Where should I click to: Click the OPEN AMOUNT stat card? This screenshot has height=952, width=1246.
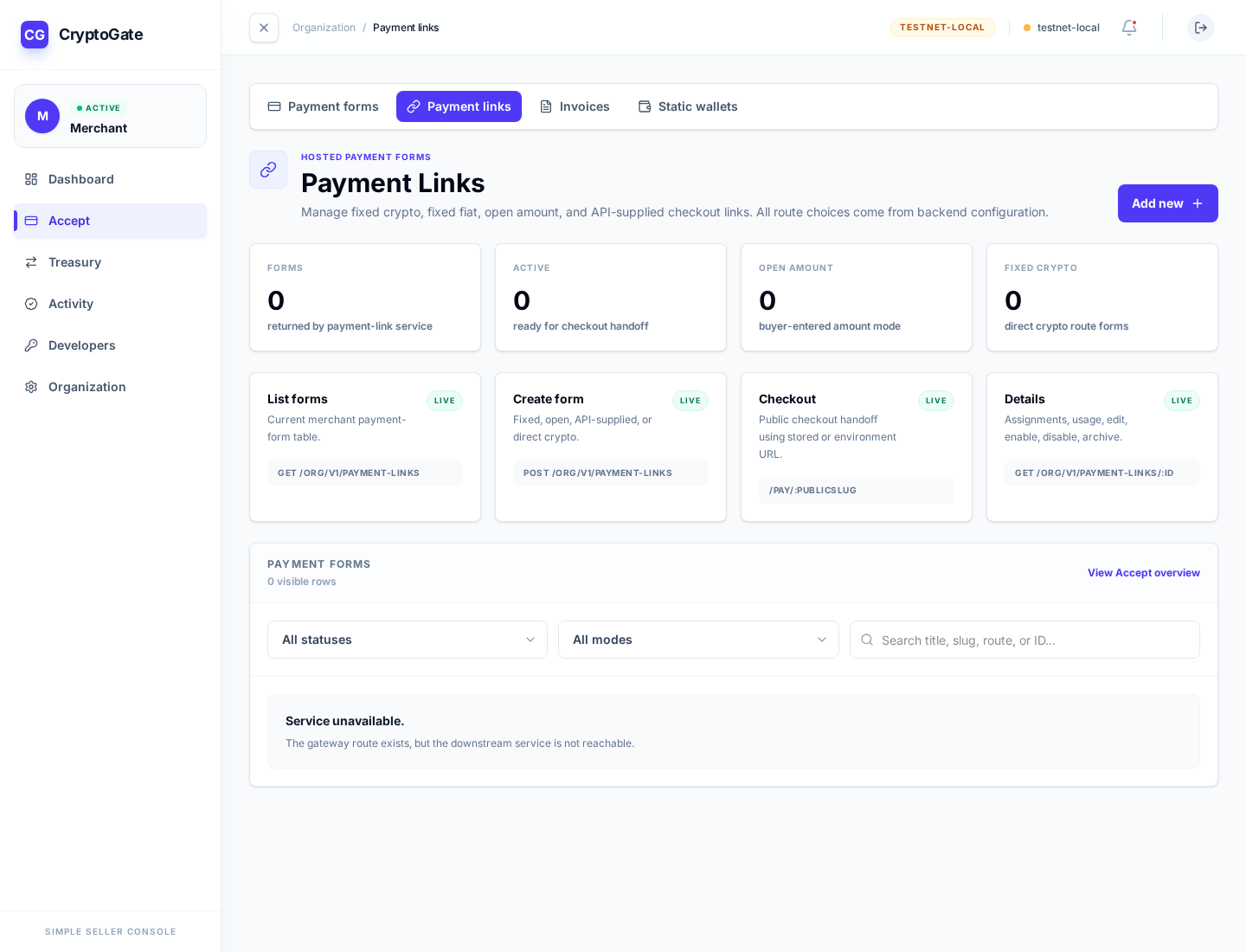(857, 298)
